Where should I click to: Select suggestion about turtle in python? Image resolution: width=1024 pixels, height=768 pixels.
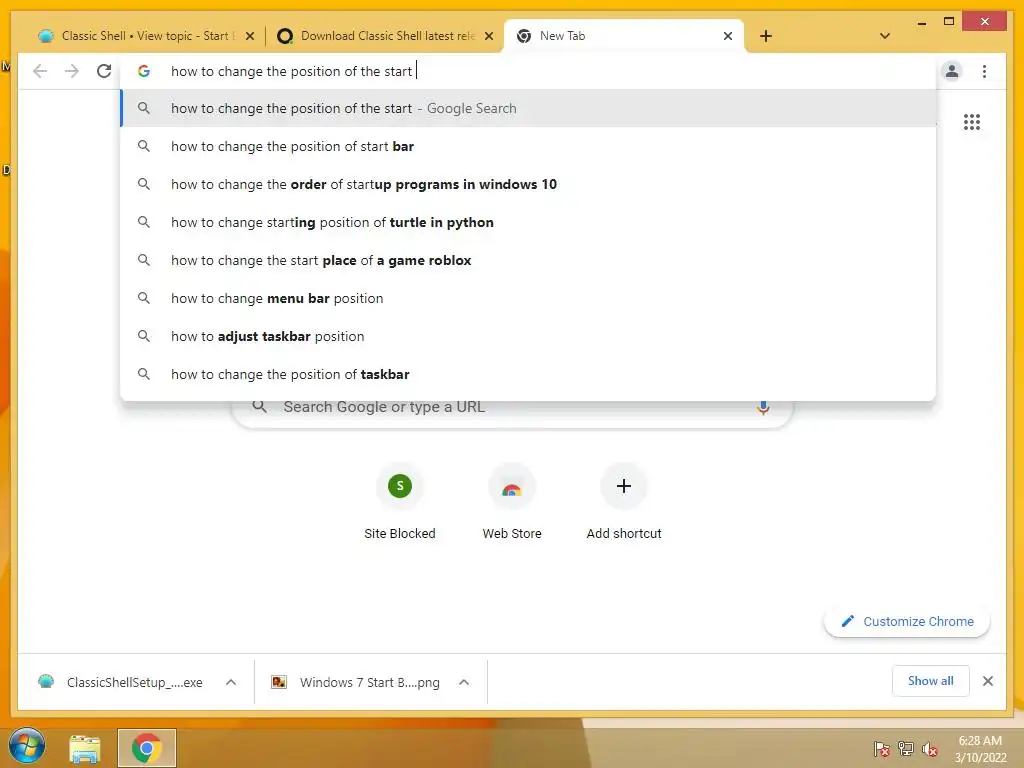click(528, 222)
